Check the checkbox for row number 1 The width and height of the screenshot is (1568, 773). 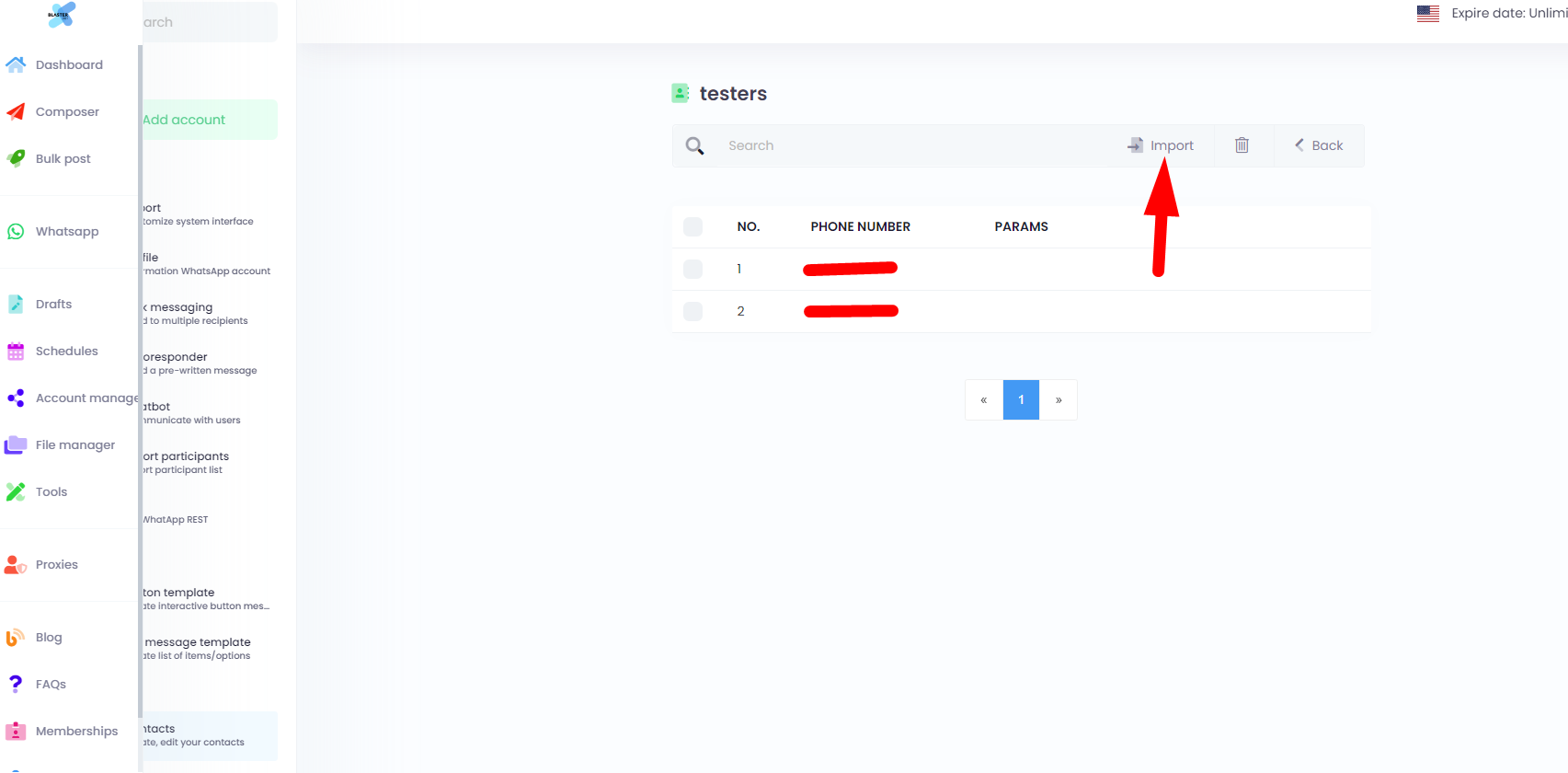[x=693, y=269]
